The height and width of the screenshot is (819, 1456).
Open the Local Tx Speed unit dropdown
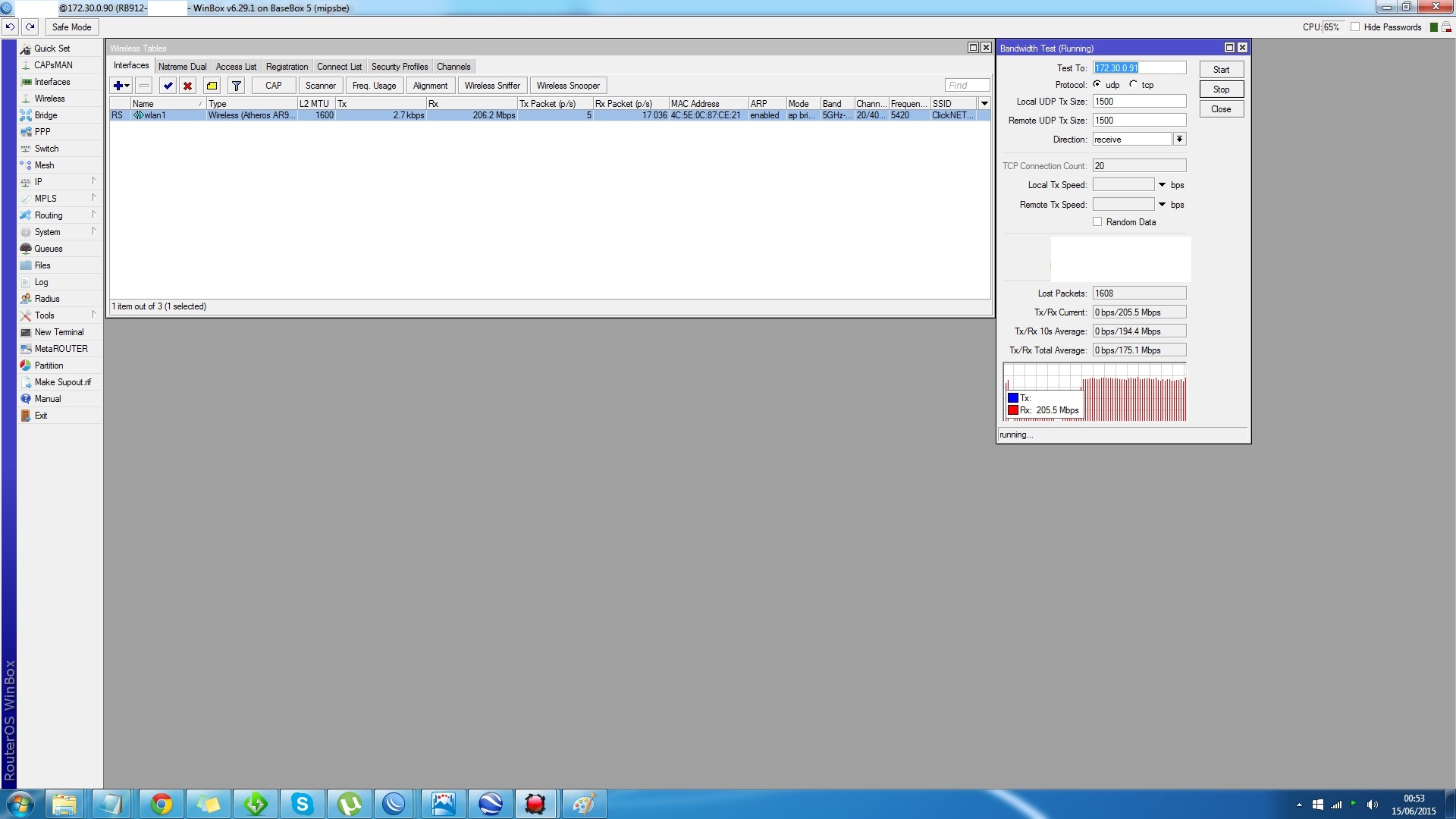pyautogui.click(x=1162, y=185)
